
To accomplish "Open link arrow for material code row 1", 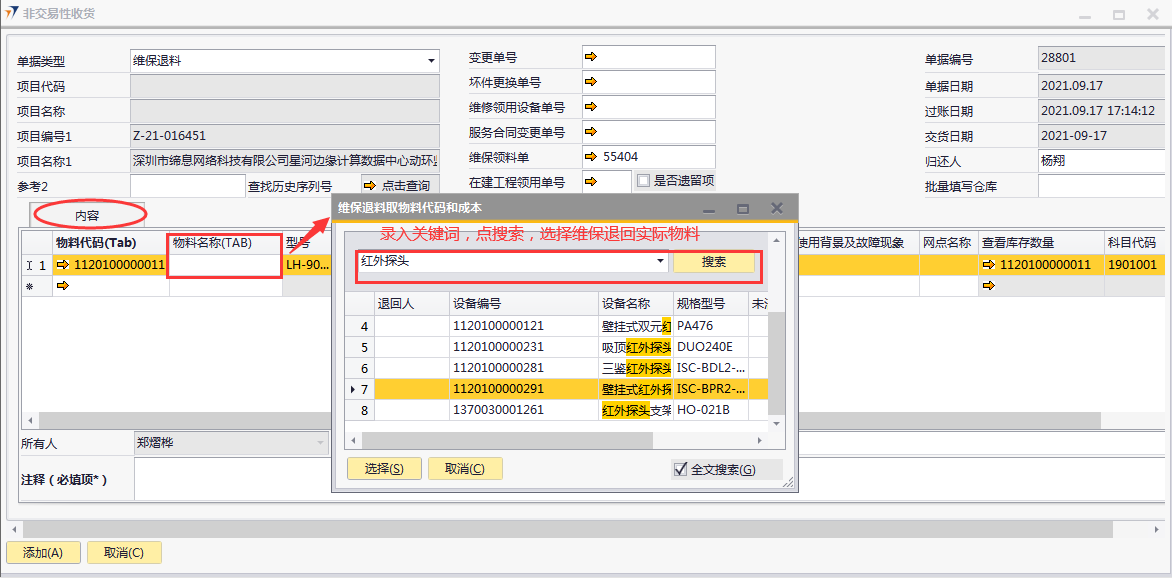I will [63, 265].
